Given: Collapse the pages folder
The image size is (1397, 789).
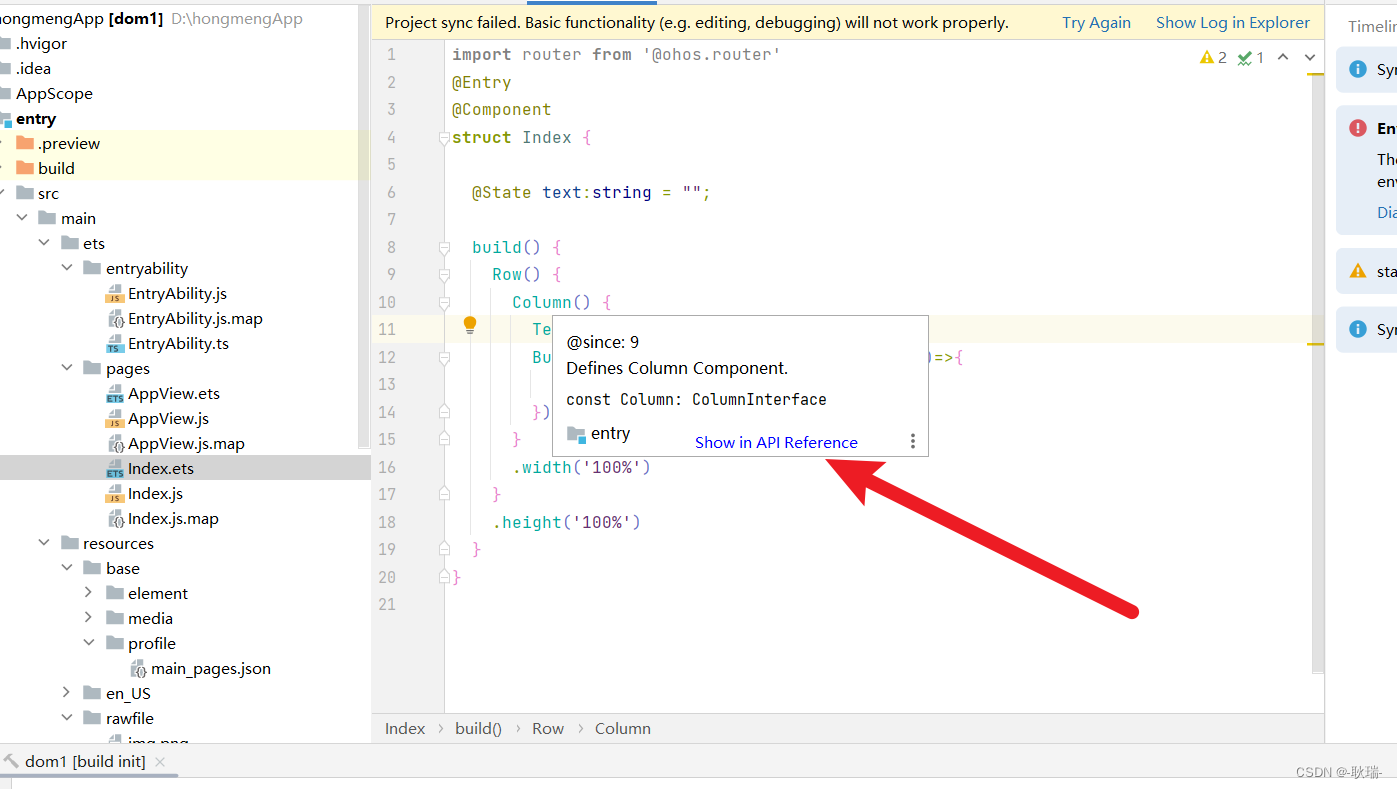Looking at the screenshot, I should 66,368.
